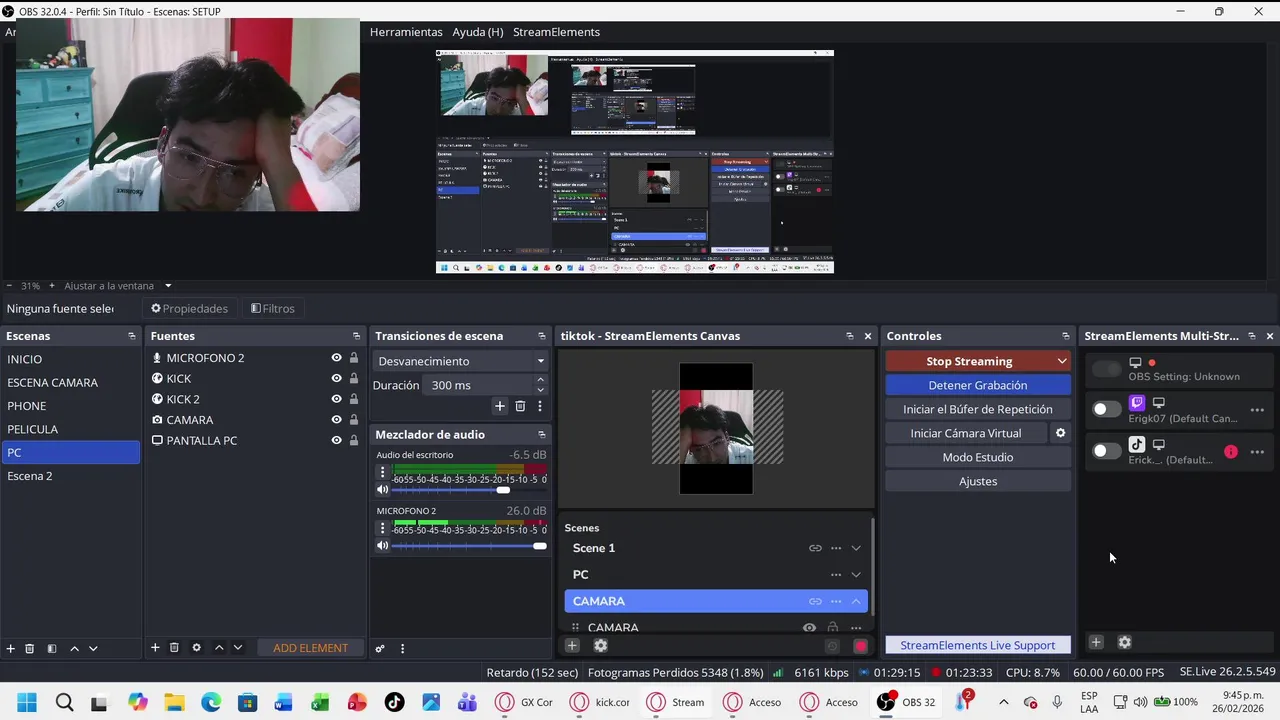Toggle visibility of PANTALLA PC source
Screen dimensions: 1280x720
pyautogui.click(x=336, y=440)
